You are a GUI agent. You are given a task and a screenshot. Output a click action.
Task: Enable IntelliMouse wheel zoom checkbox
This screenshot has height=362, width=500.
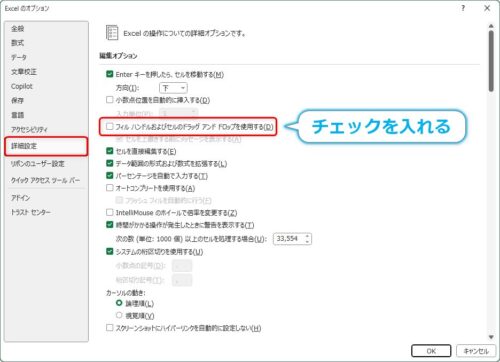click(109, 212)
